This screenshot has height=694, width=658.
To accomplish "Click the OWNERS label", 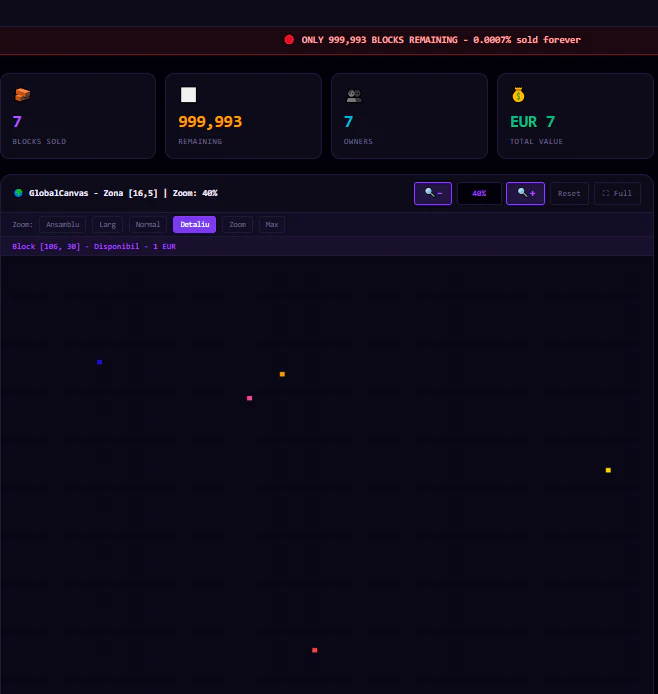I will (x=358, y=142).
